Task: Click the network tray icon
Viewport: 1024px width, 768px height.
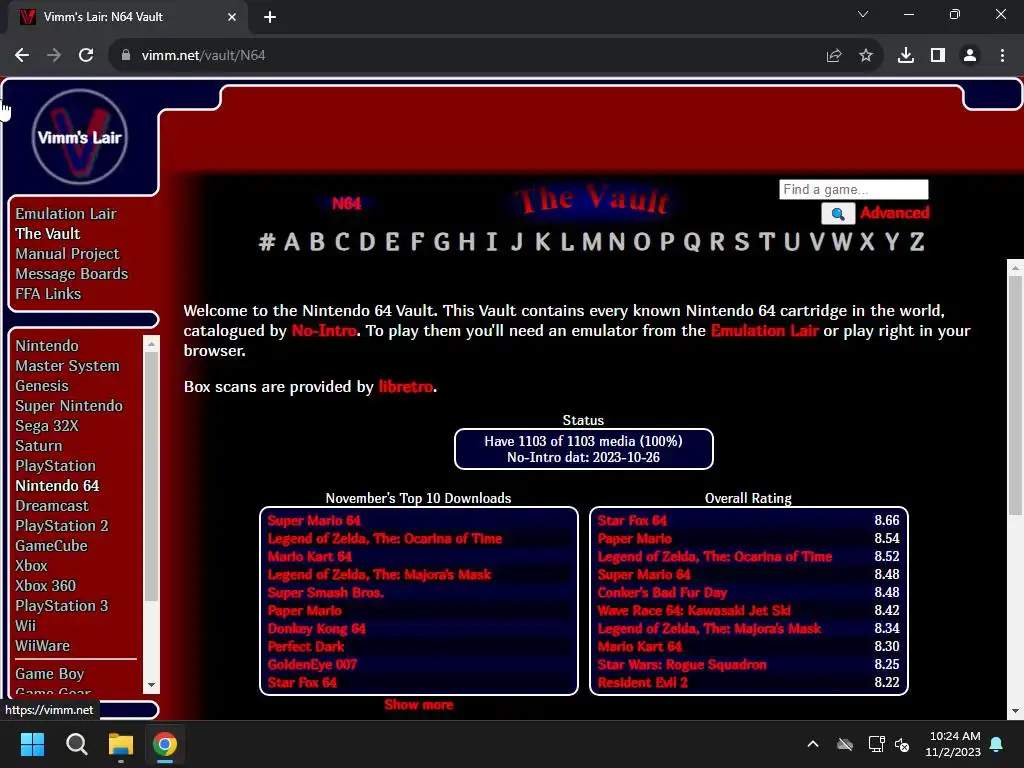Action: 876,744
